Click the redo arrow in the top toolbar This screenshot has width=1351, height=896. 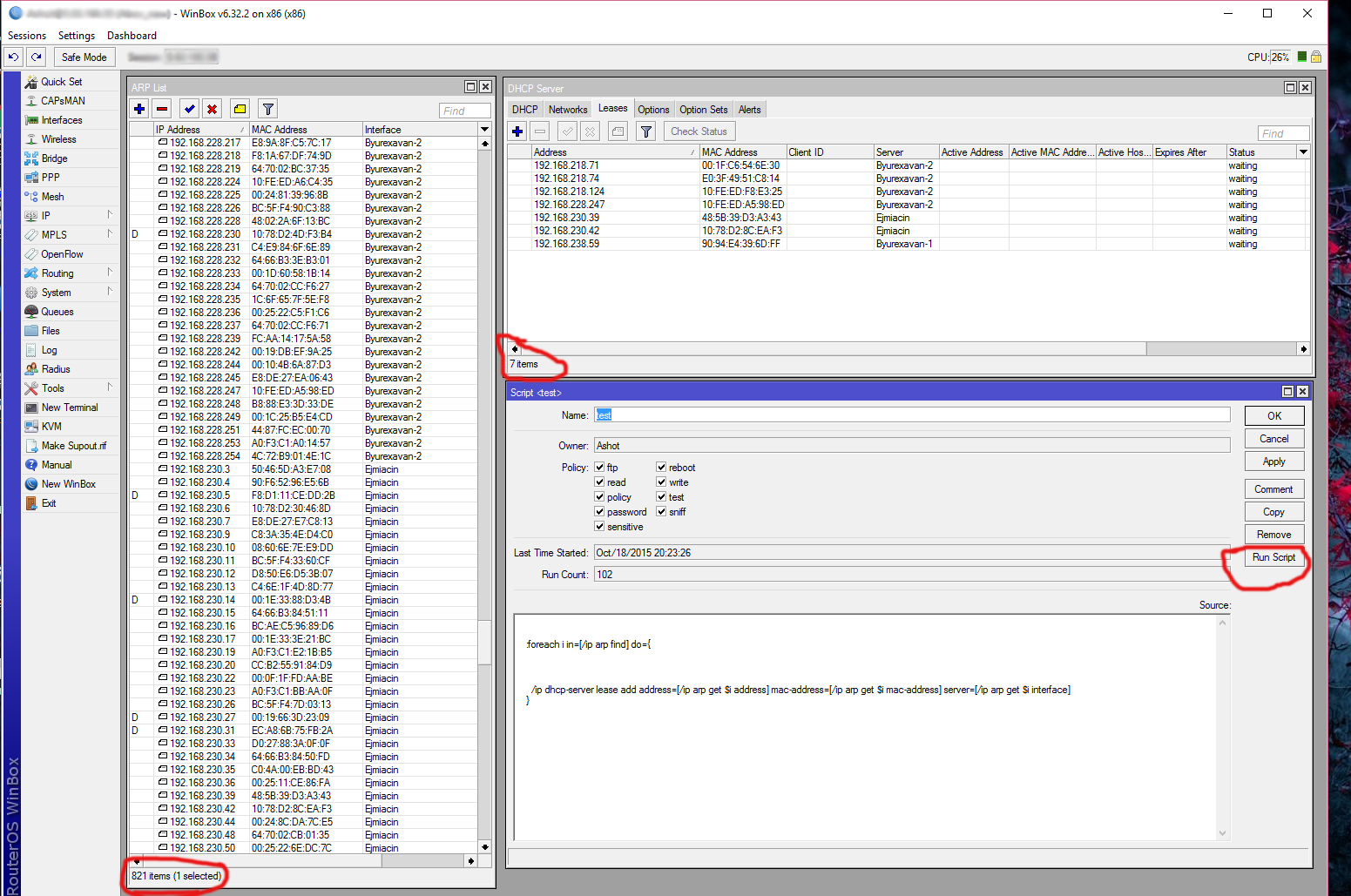pos(36,57)
